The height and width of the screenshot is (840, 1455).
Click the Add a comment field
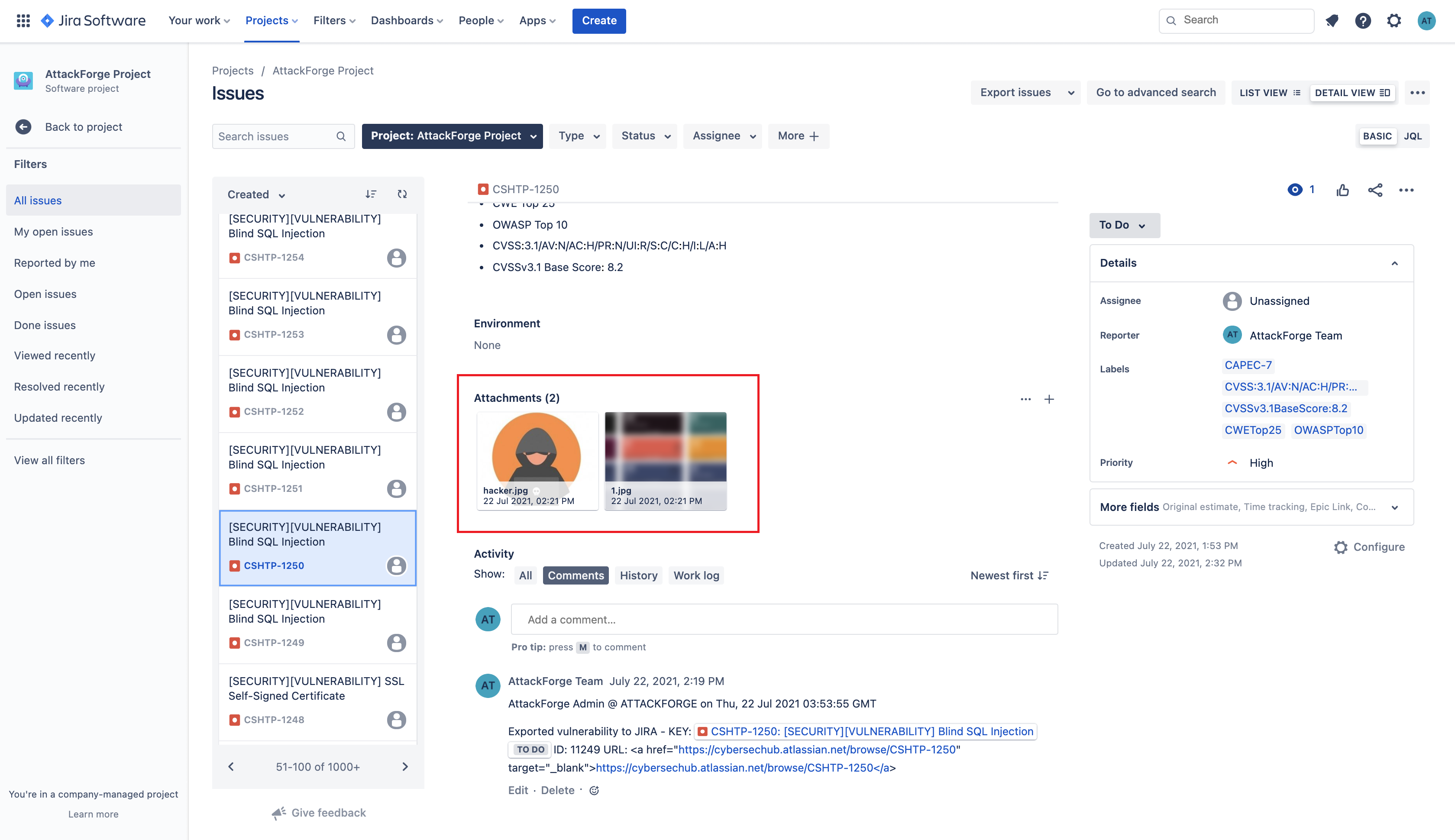785,620
